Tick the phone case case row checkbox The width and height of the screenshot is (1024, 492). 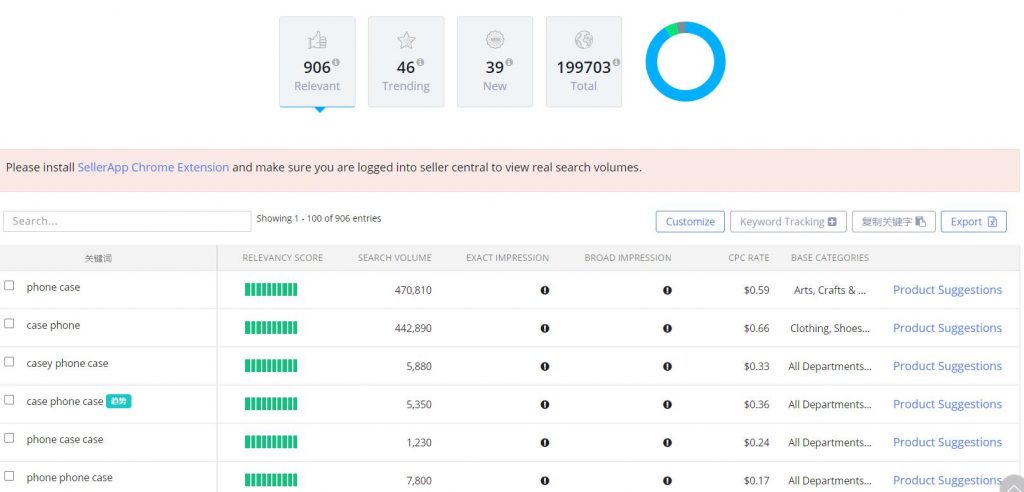coord(10,438)
